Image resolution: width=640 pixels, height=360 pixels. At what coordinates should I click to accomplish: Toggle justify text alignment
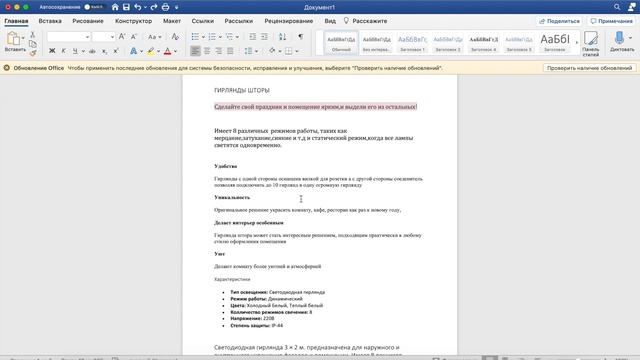click(230, 51)
